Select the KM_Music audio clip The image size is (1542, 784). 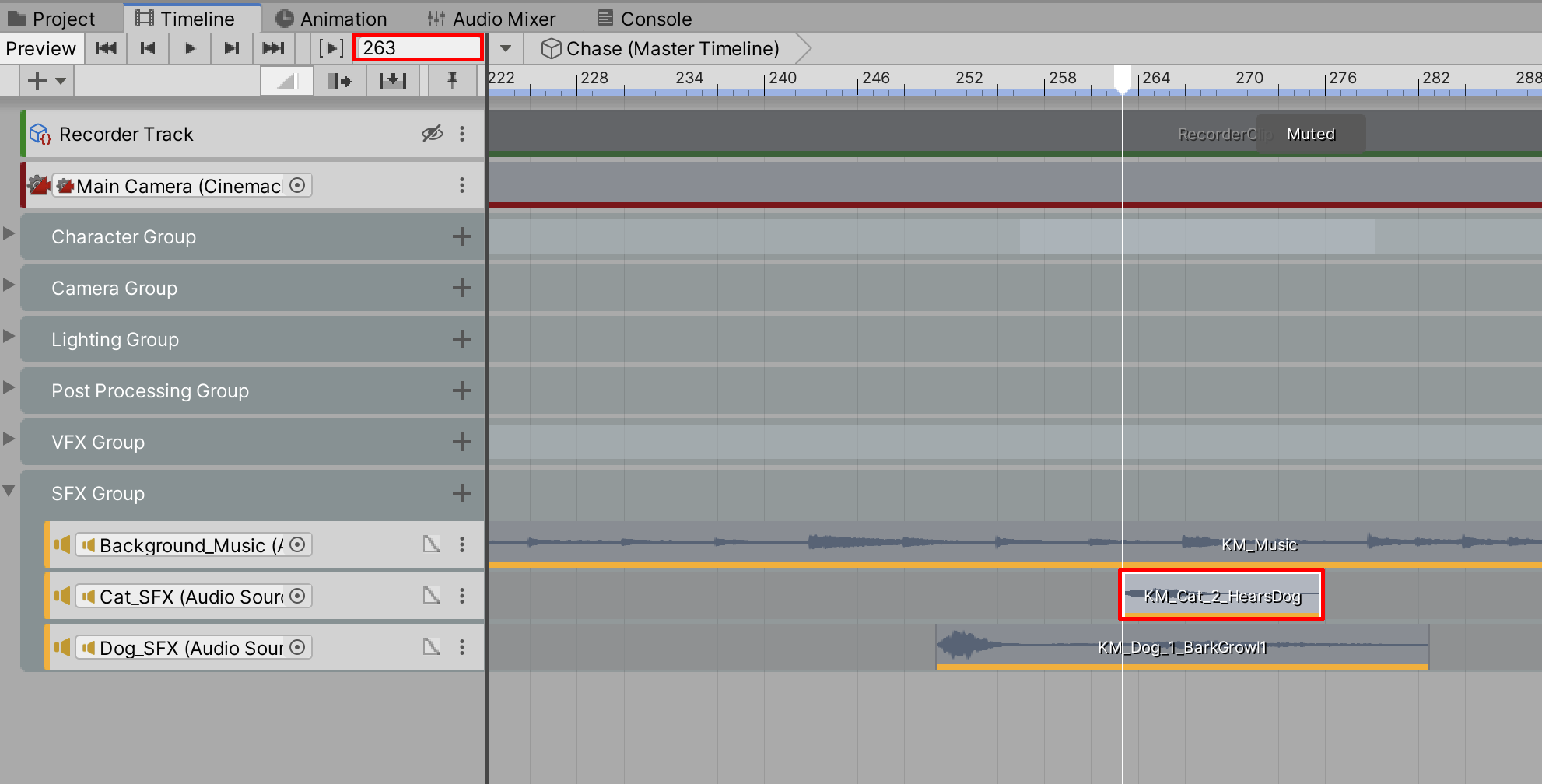tap(1015, 544)
